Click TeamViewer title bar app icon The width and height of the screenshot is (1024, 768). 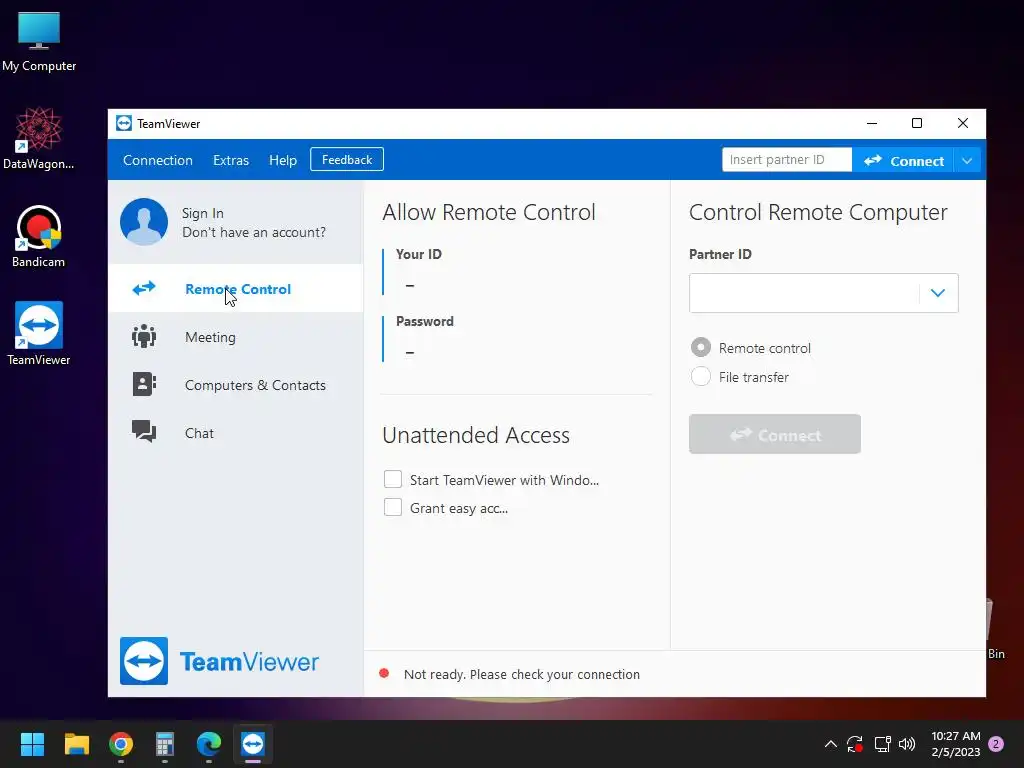(123, 123)
